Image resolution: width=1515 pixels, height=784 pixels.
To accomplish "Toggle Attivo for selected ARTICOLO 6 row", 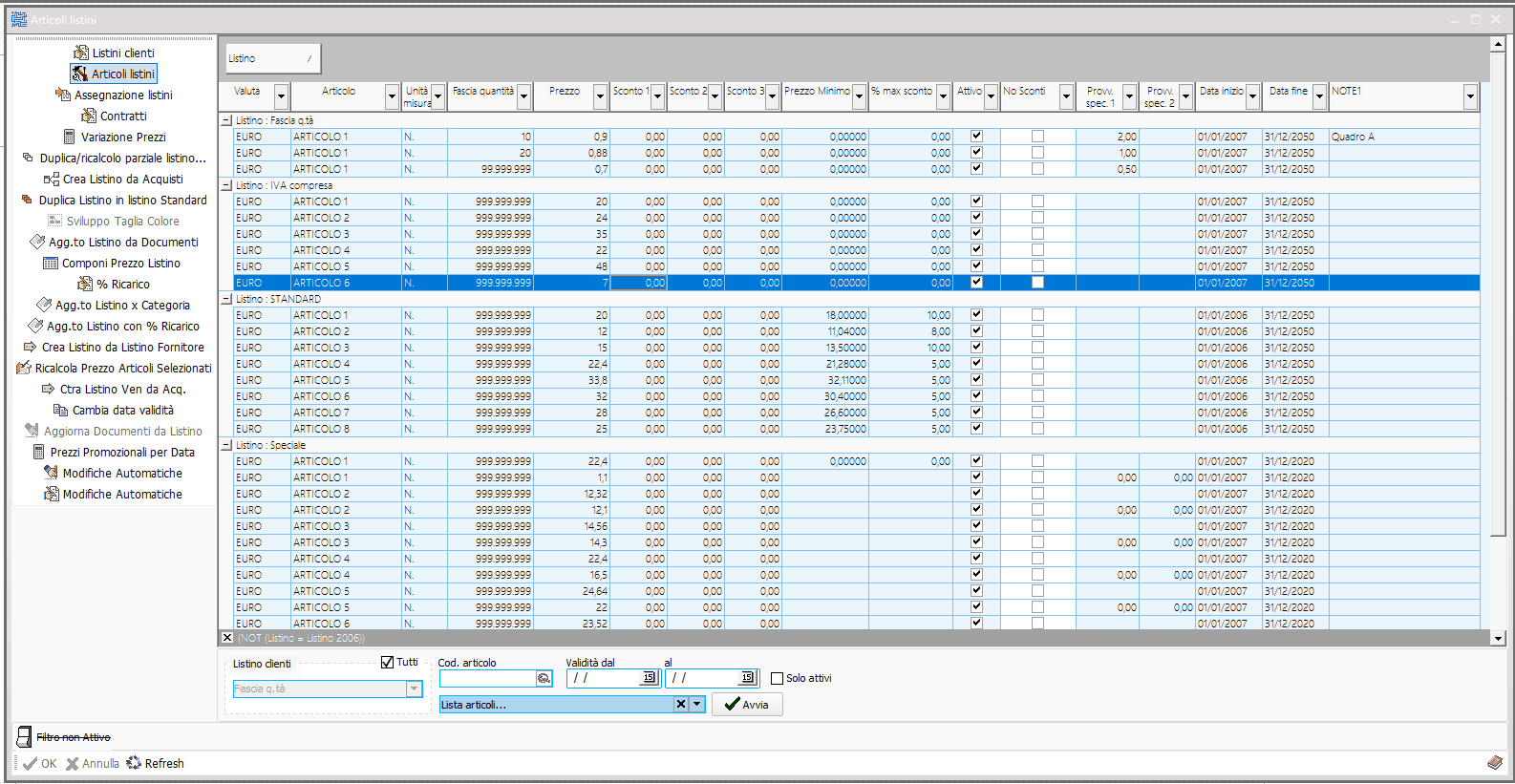I will click(x=976, y=283).
